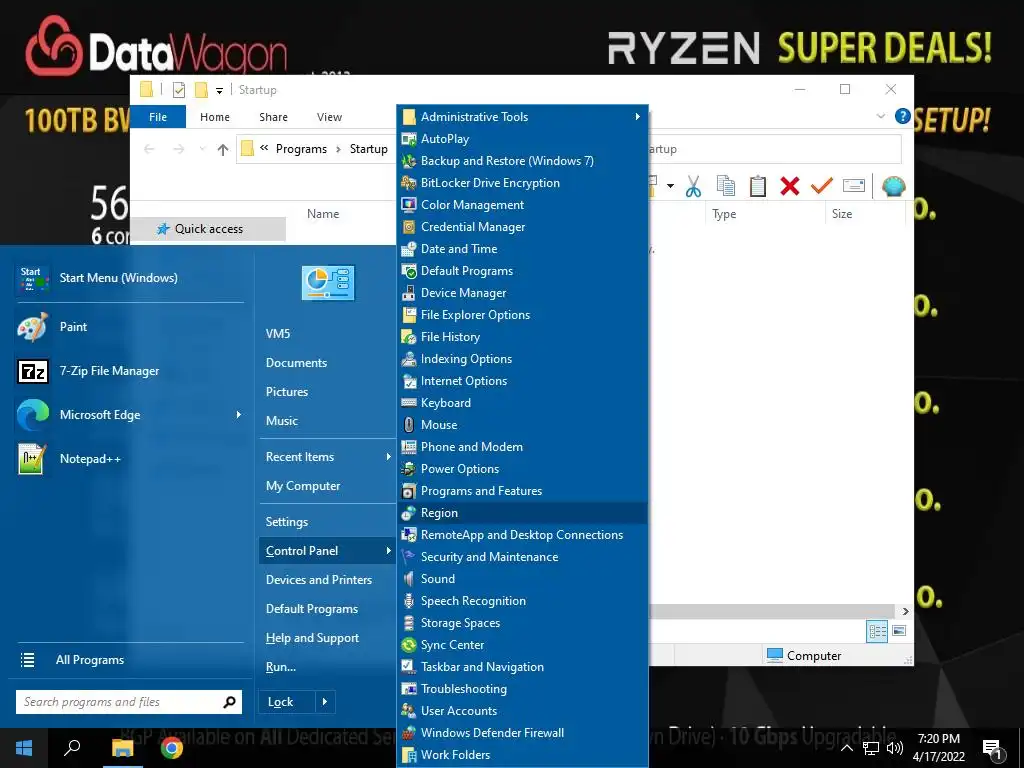This screenshot has width=1024, height=768.
Task: Click the Size column header
Action: pos(842,214)
